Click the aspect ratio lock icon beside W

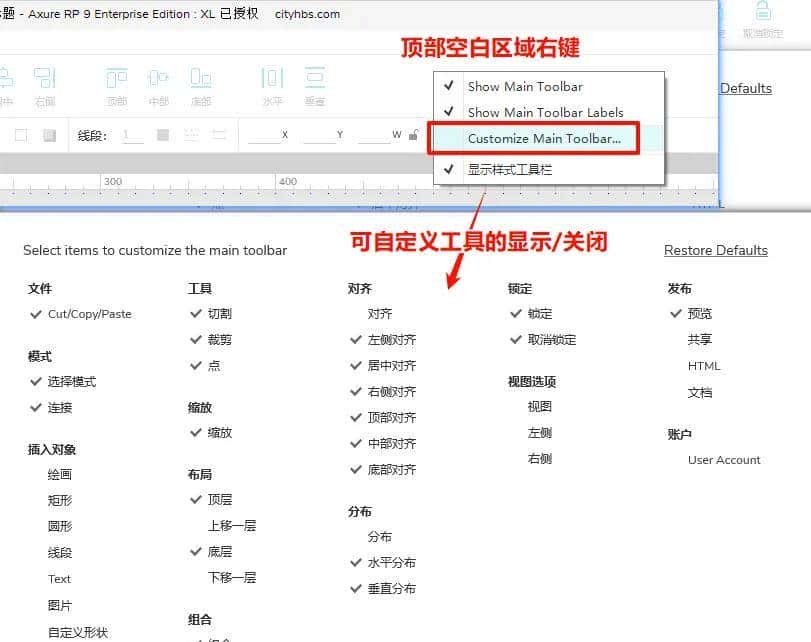pyautogui.click(x=411, y=135)
